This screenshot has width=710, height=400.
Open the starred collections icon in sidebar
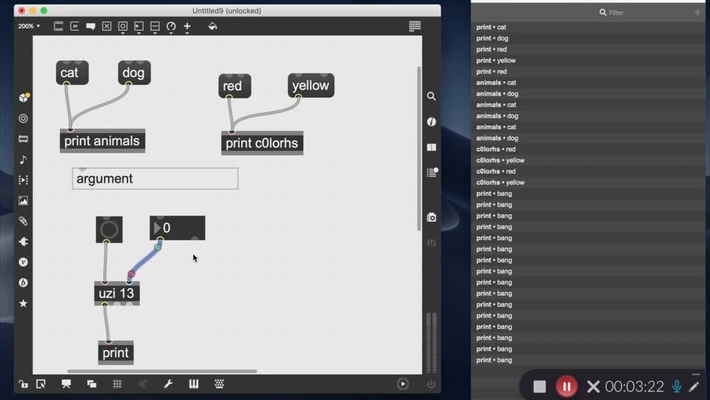23,303
